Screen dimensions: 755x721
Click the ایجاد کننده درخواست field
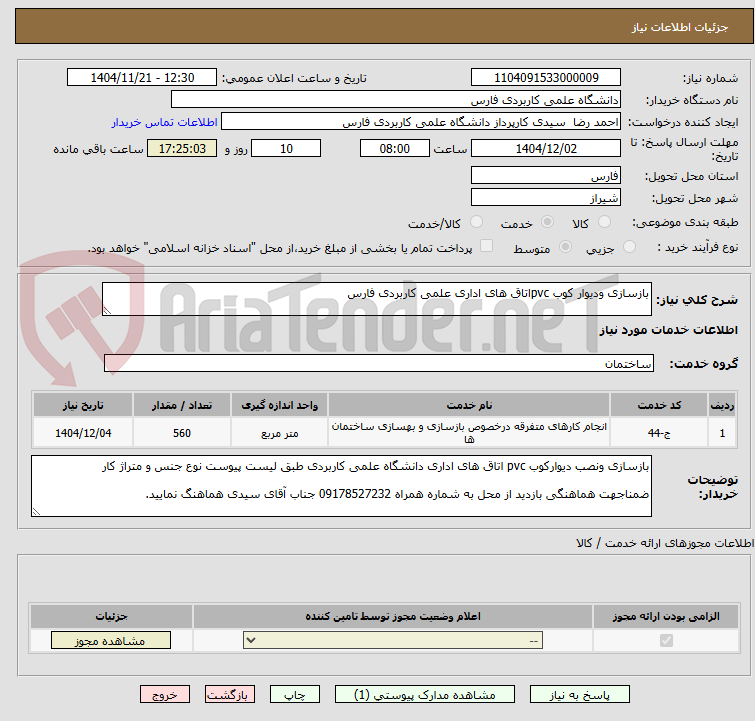click(421, 122)
